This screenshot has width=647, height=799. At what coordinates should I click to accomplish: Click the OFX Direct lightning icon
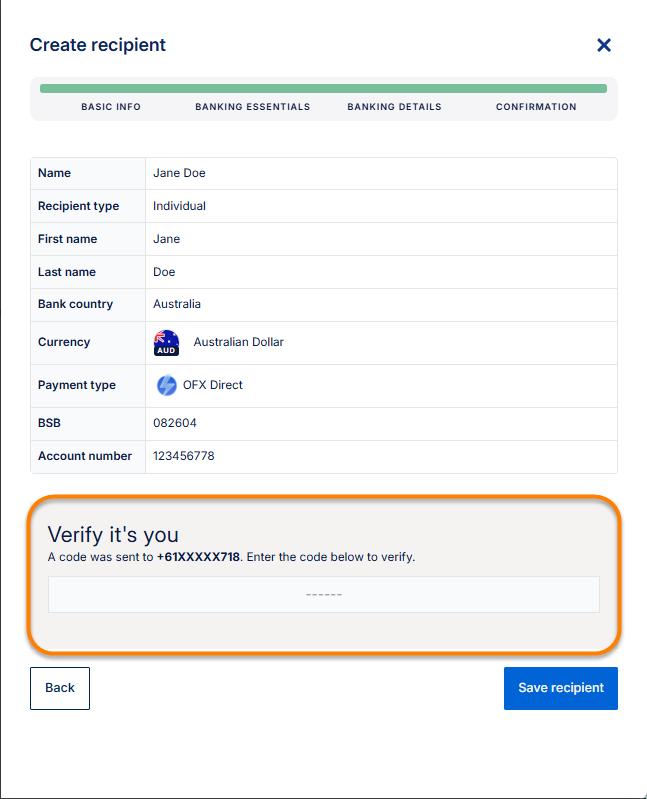point(166,385)
